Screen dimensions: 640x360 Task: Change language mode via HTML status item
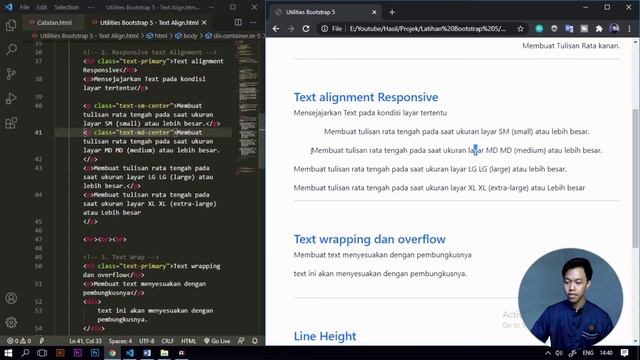[x=189, y=341]
